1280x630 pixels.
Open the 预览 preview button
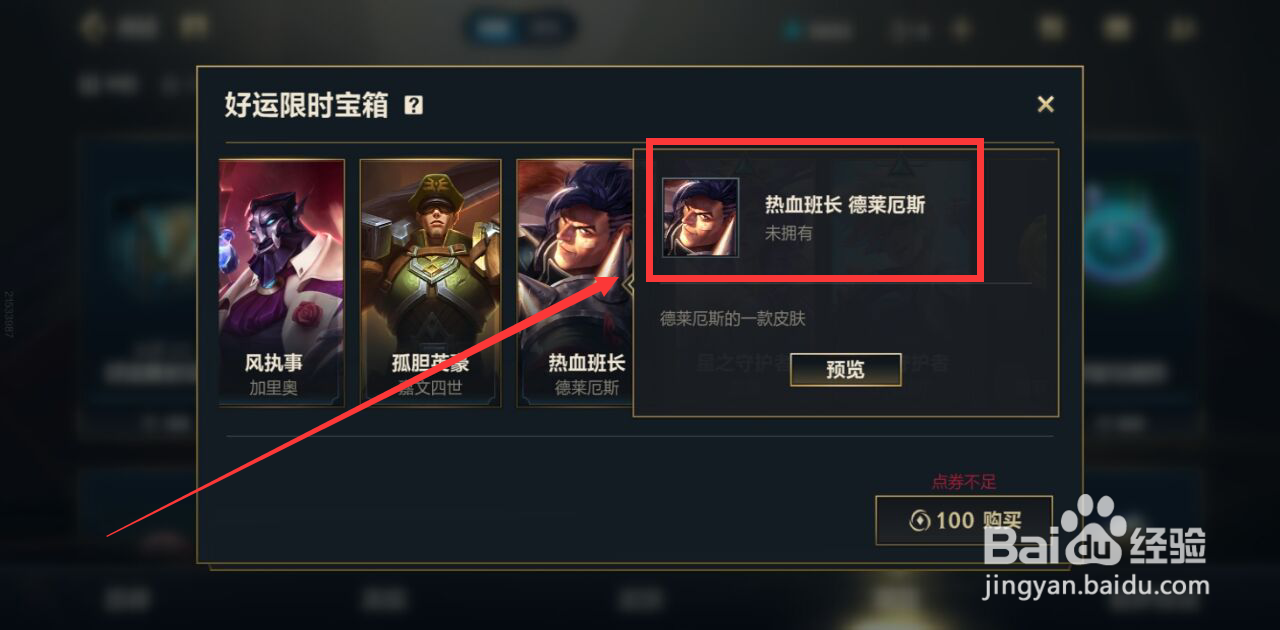(845, 369)
